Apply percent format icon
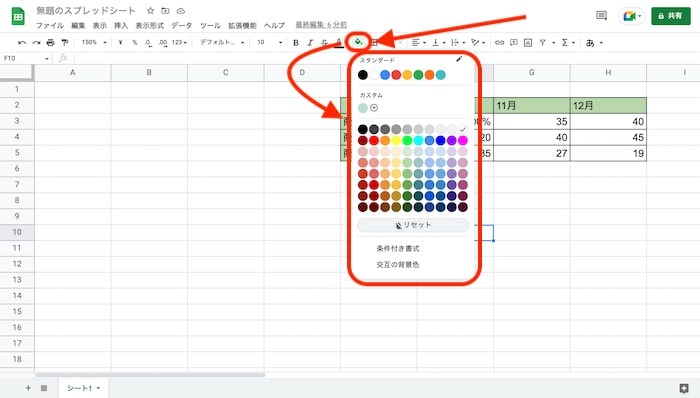Viewport: 700px width, 398px height. 134,42
